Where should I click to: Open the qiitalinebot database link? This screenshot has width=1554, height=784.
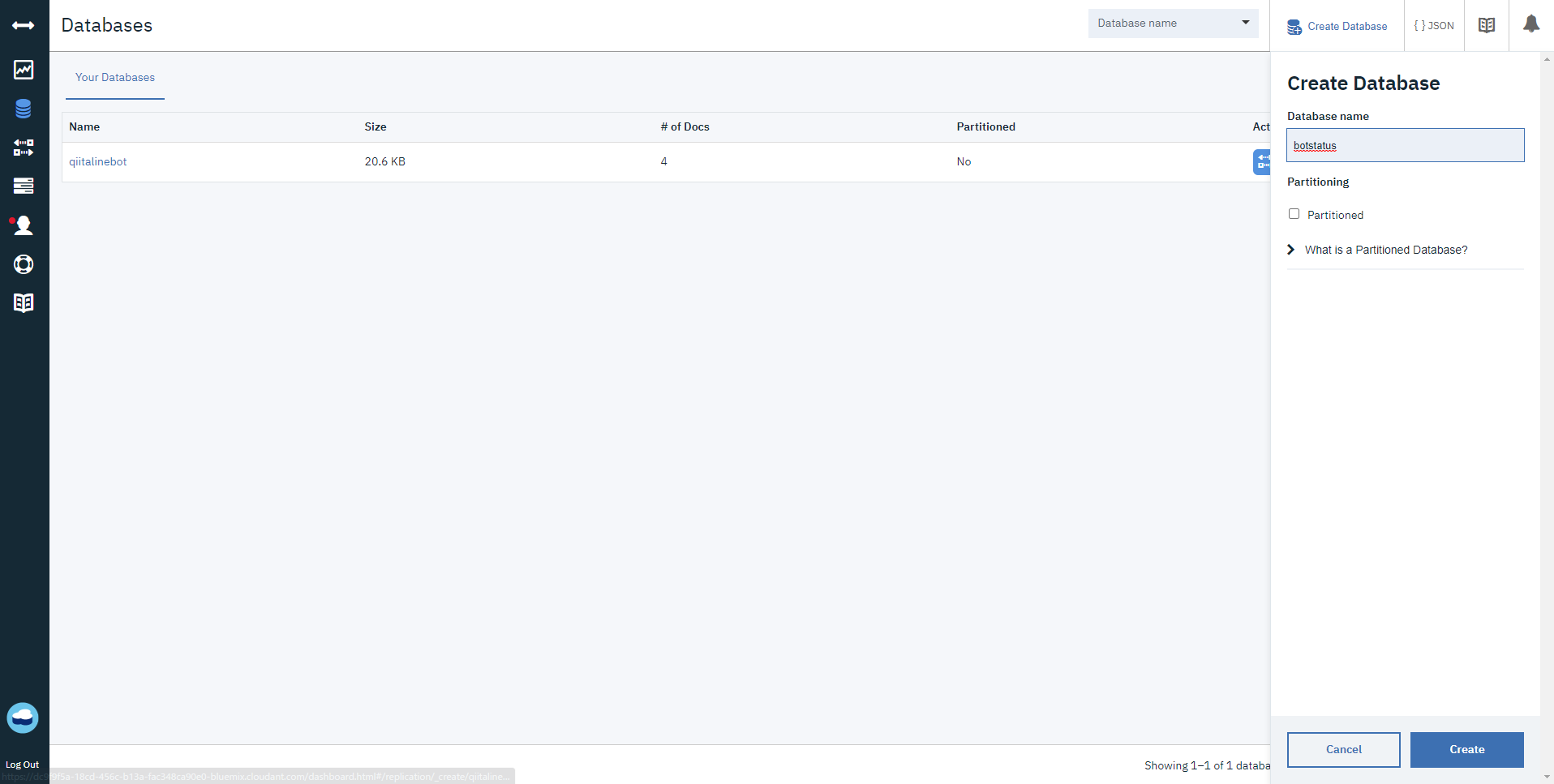point(97,161)
